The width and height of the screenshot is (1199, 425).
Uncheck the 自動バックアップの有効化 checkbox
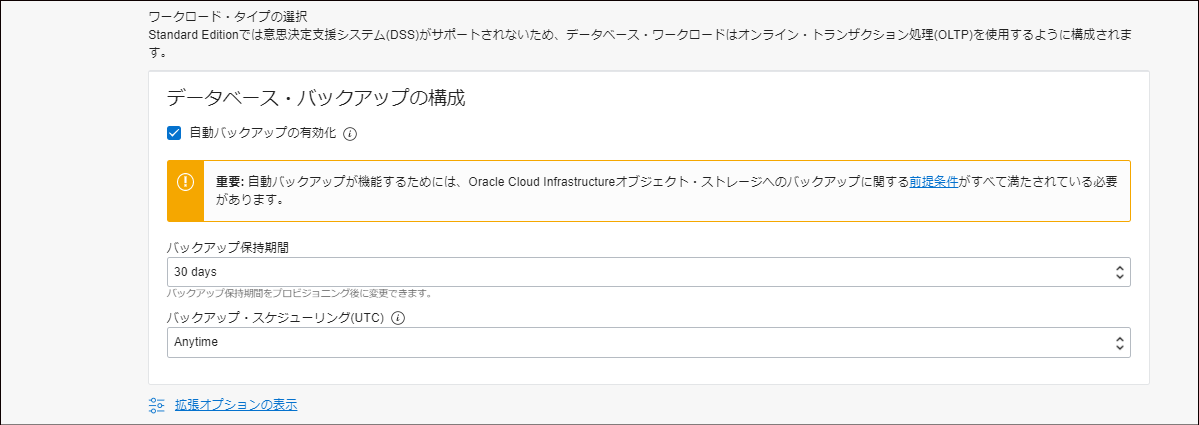pyautogui.click(x=174, y=134)
